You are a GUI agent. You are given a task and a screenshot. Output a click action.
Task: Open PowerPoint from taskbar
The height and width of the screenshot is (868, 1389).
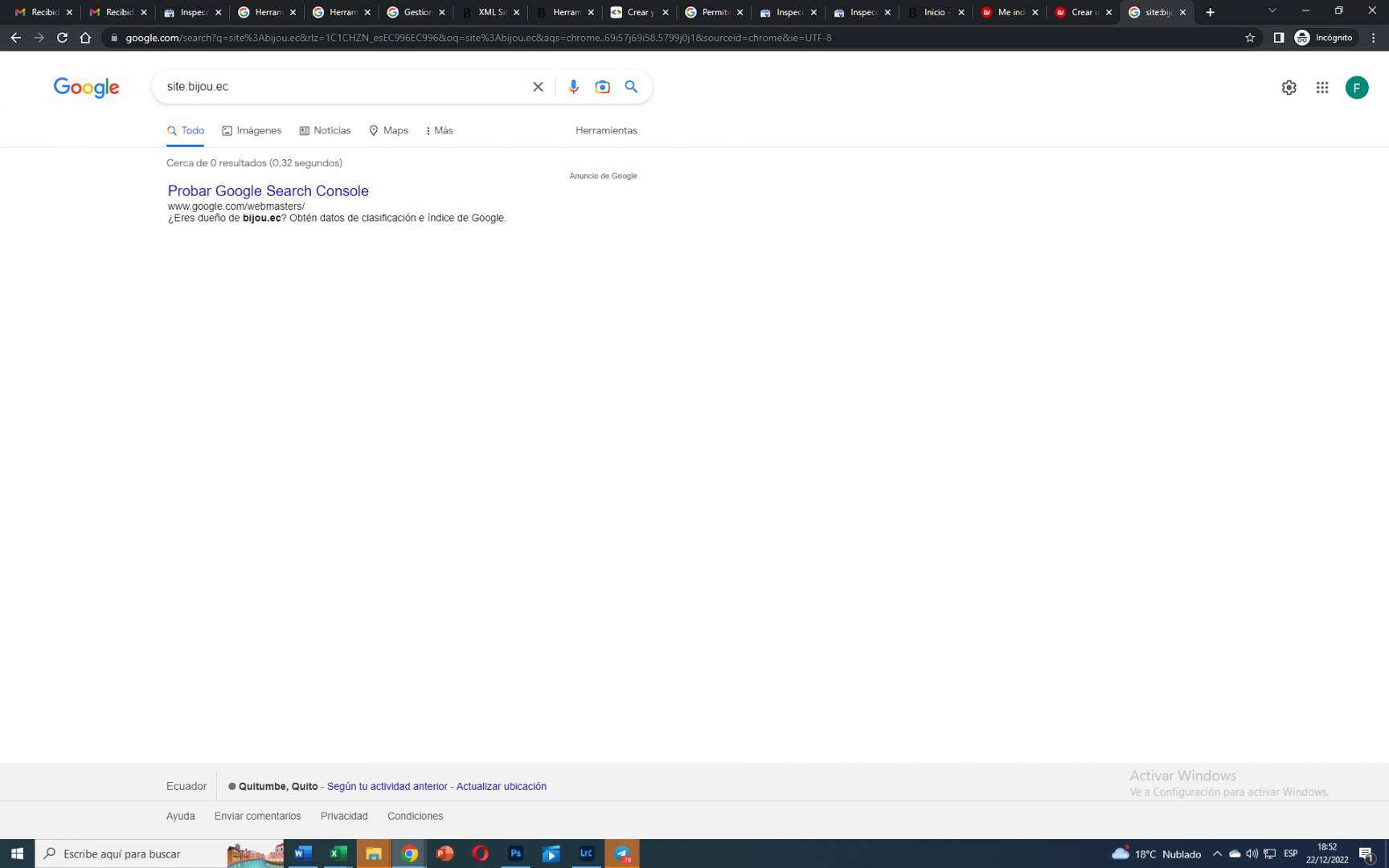(445, 854)
